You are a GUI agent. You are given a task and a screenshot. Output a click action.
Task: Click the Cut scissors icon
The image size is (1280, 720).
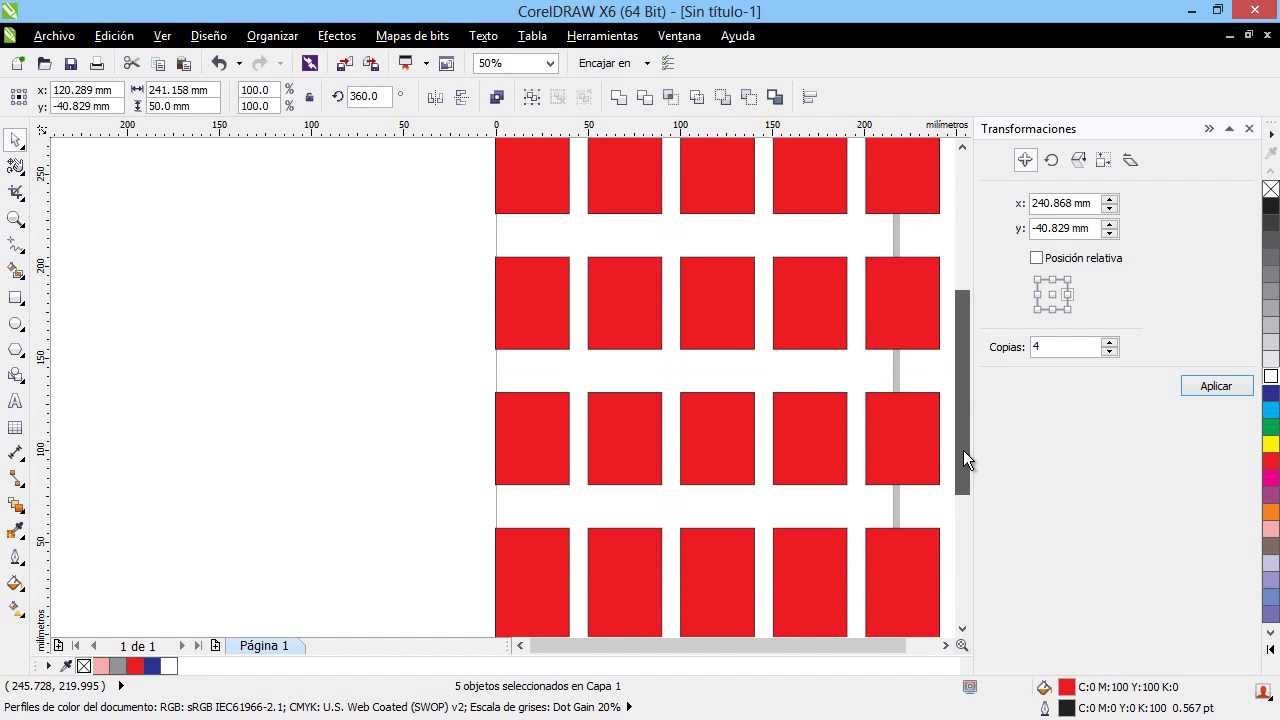coord(131,63)
